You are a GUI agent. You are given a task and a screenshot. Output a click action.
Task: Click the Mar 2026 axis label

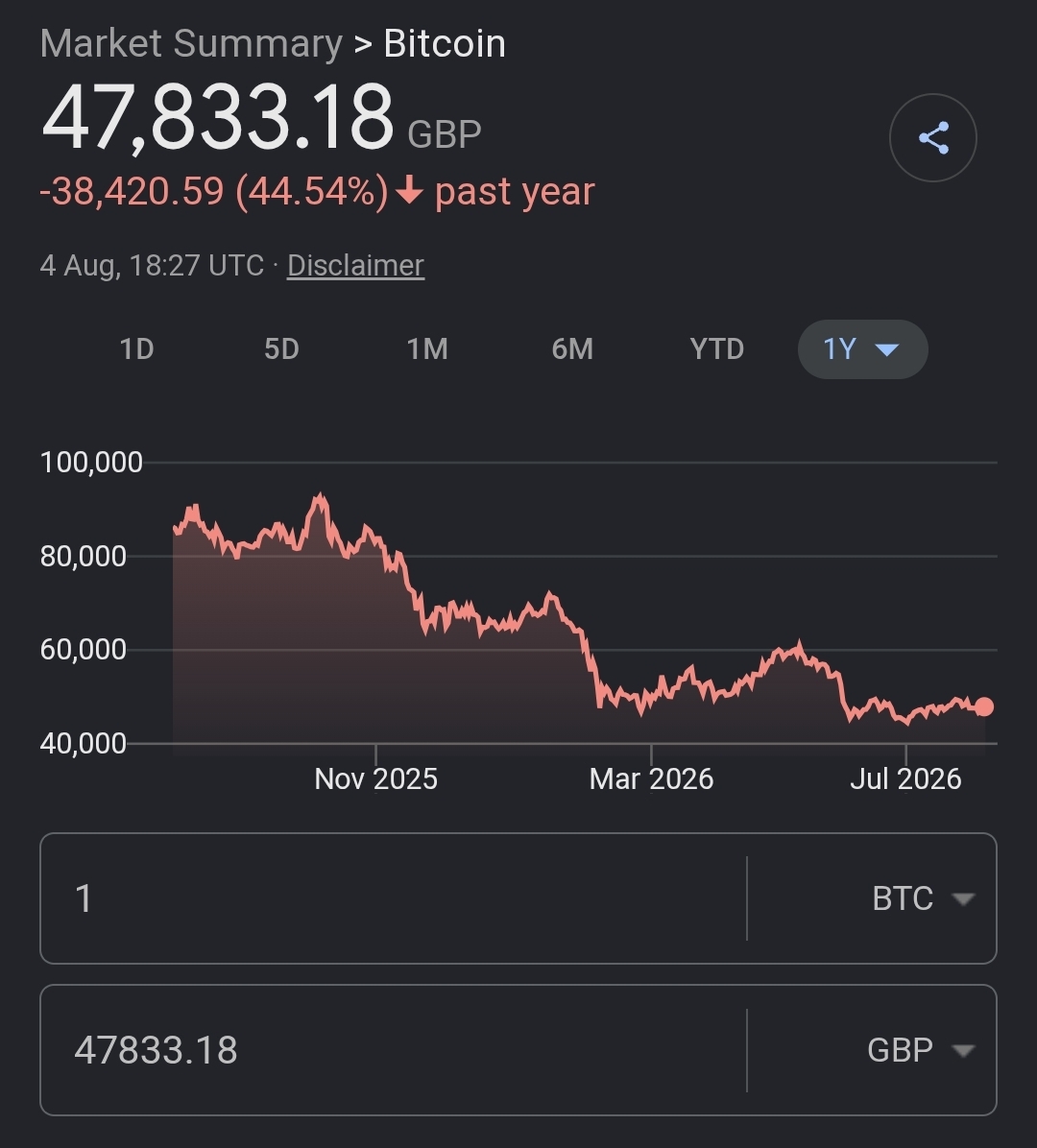651,779
